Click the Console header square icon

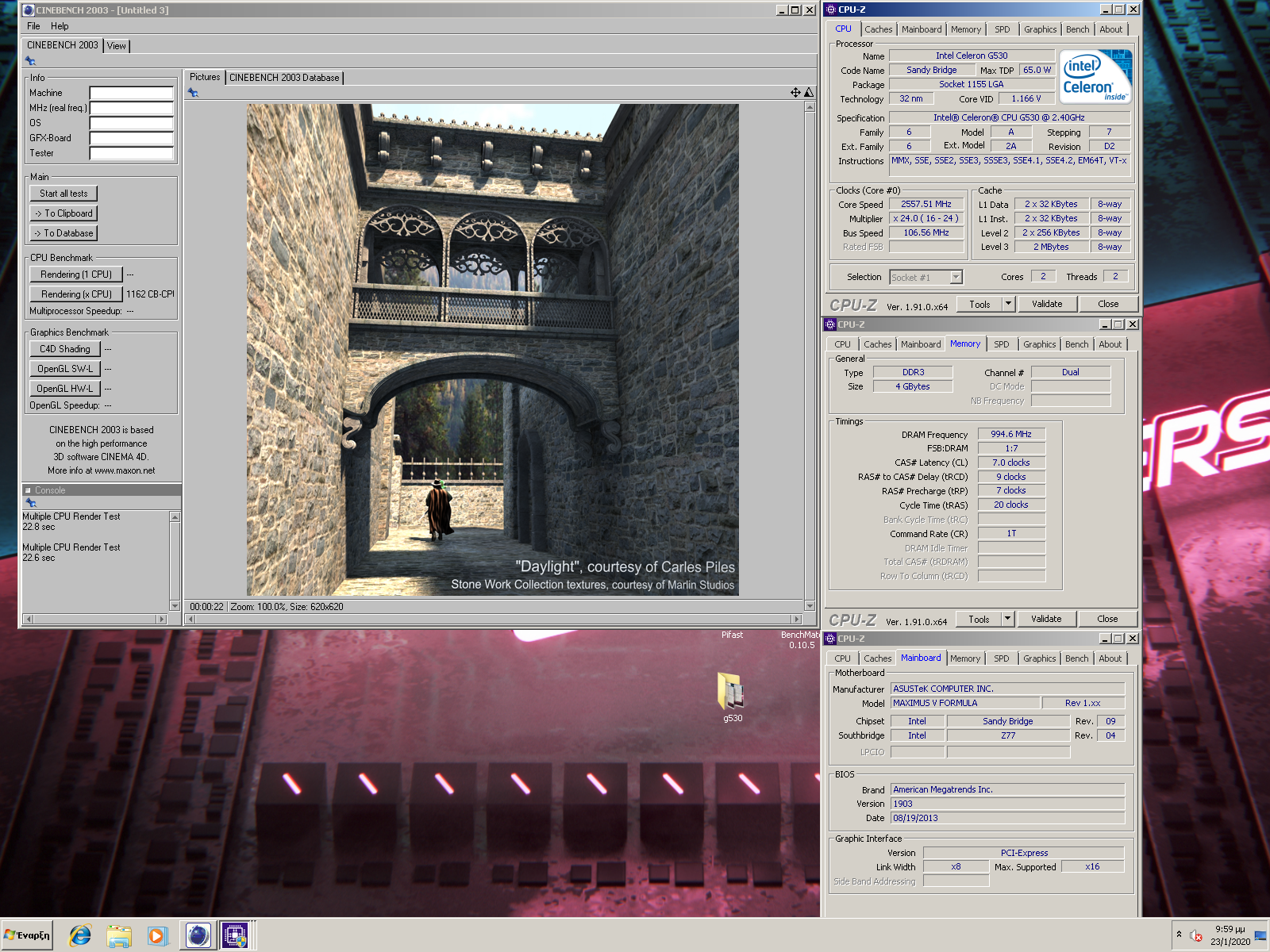pos(28,490)
